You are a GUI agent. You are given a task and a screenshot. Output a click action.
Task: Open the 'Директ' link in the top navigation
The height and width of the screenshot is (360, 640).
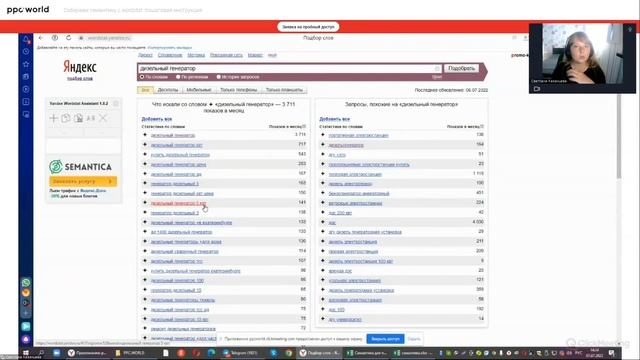[145, 55]
